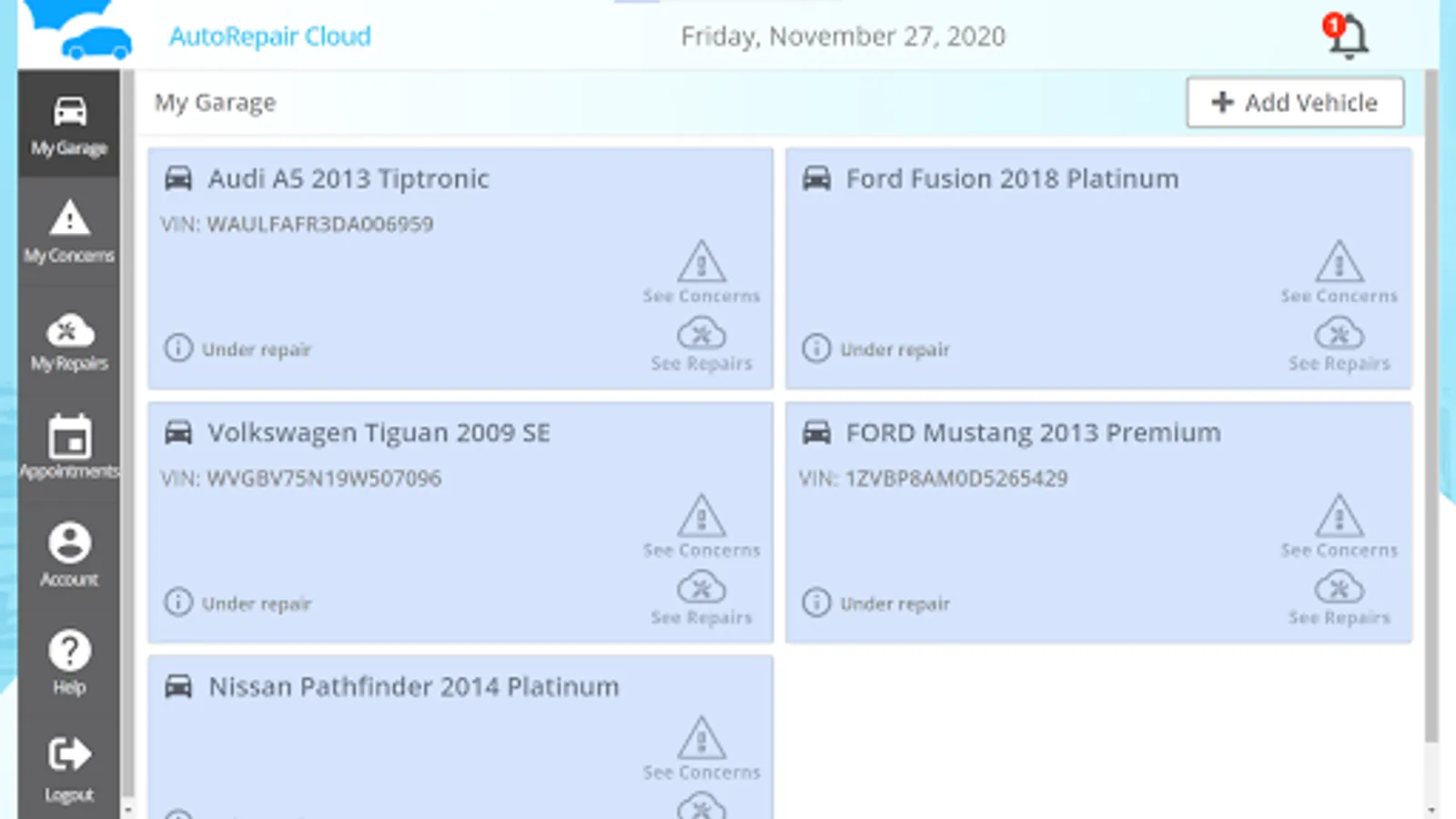Open Account page from sidebar
This screenshot has width=1456, height=819.
click(69, 554)
